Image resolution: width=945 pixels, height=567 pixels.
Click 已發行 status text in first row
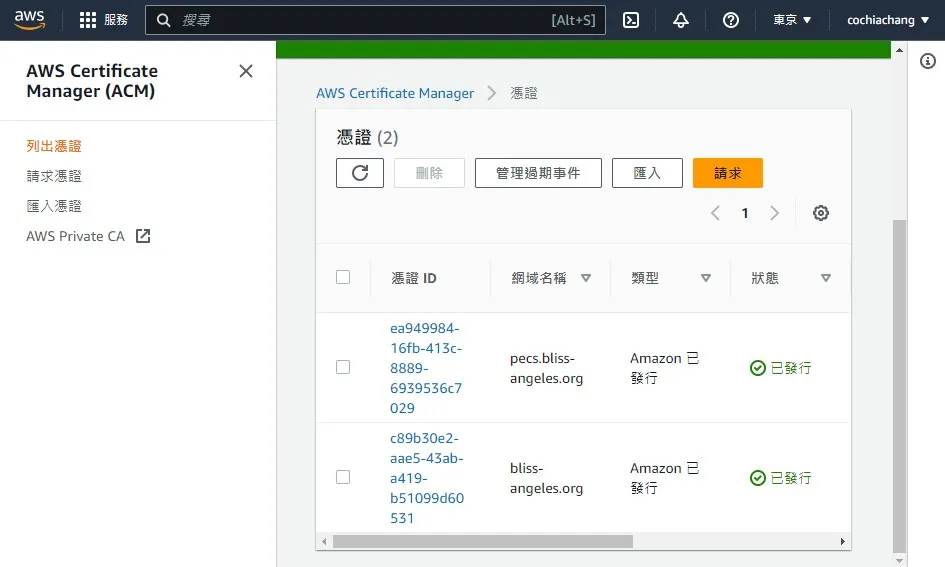click(x=791, y=368)
